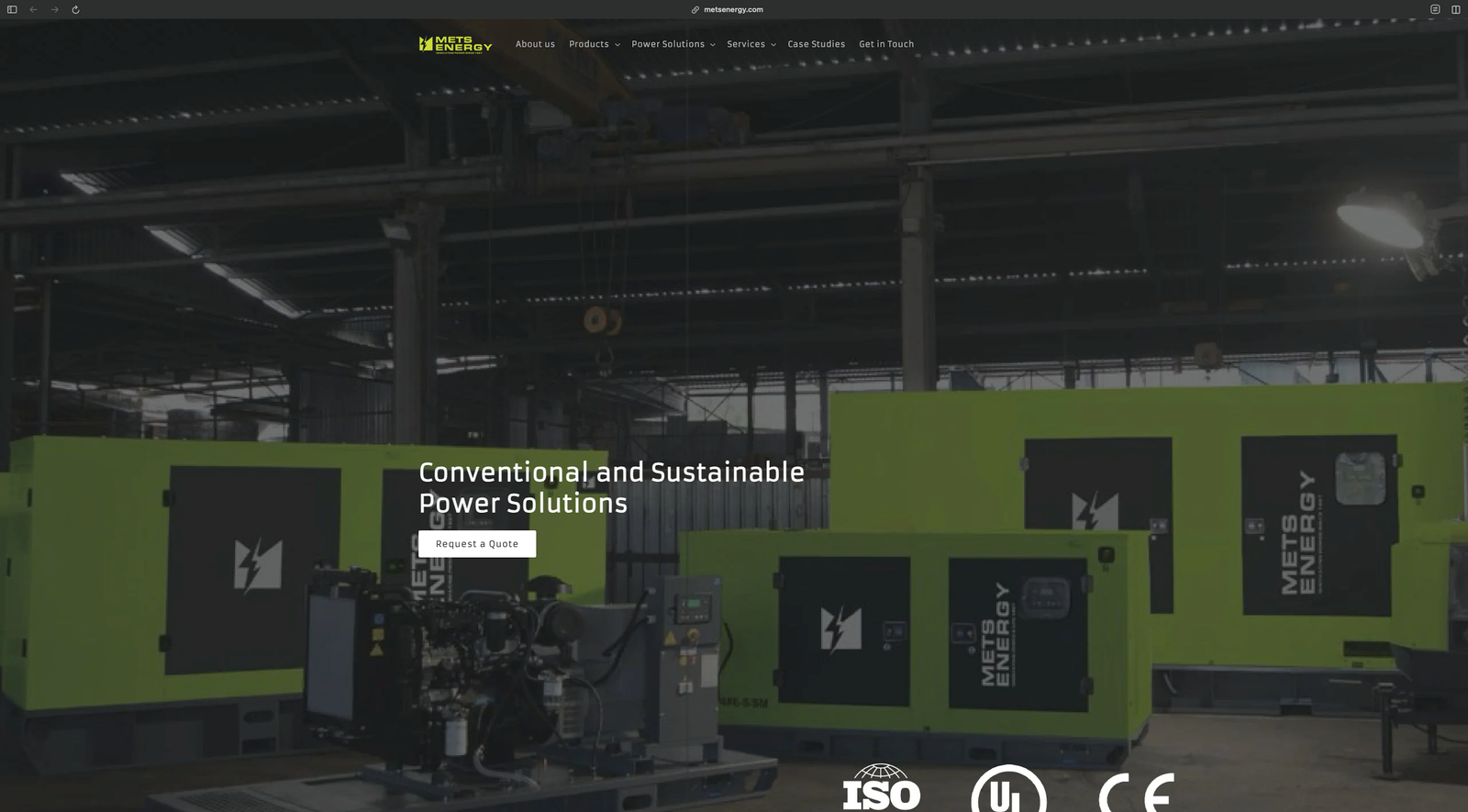Go back using the browser back arrow

pyautogui.click(x=33, y=10)
